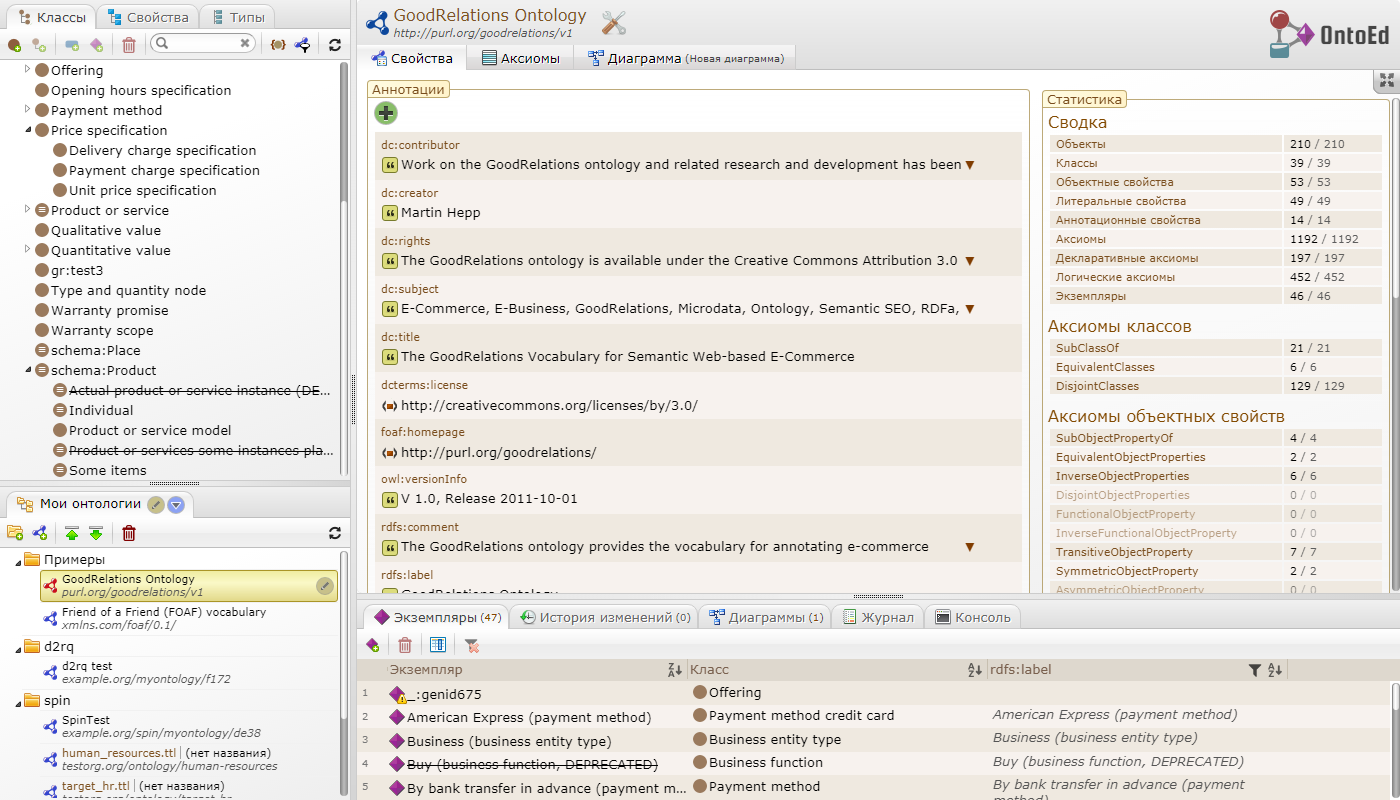Viewport: 1400px width, 800px height.
Task: Switch to the Типы tab
Action: [x=238, y=17]
